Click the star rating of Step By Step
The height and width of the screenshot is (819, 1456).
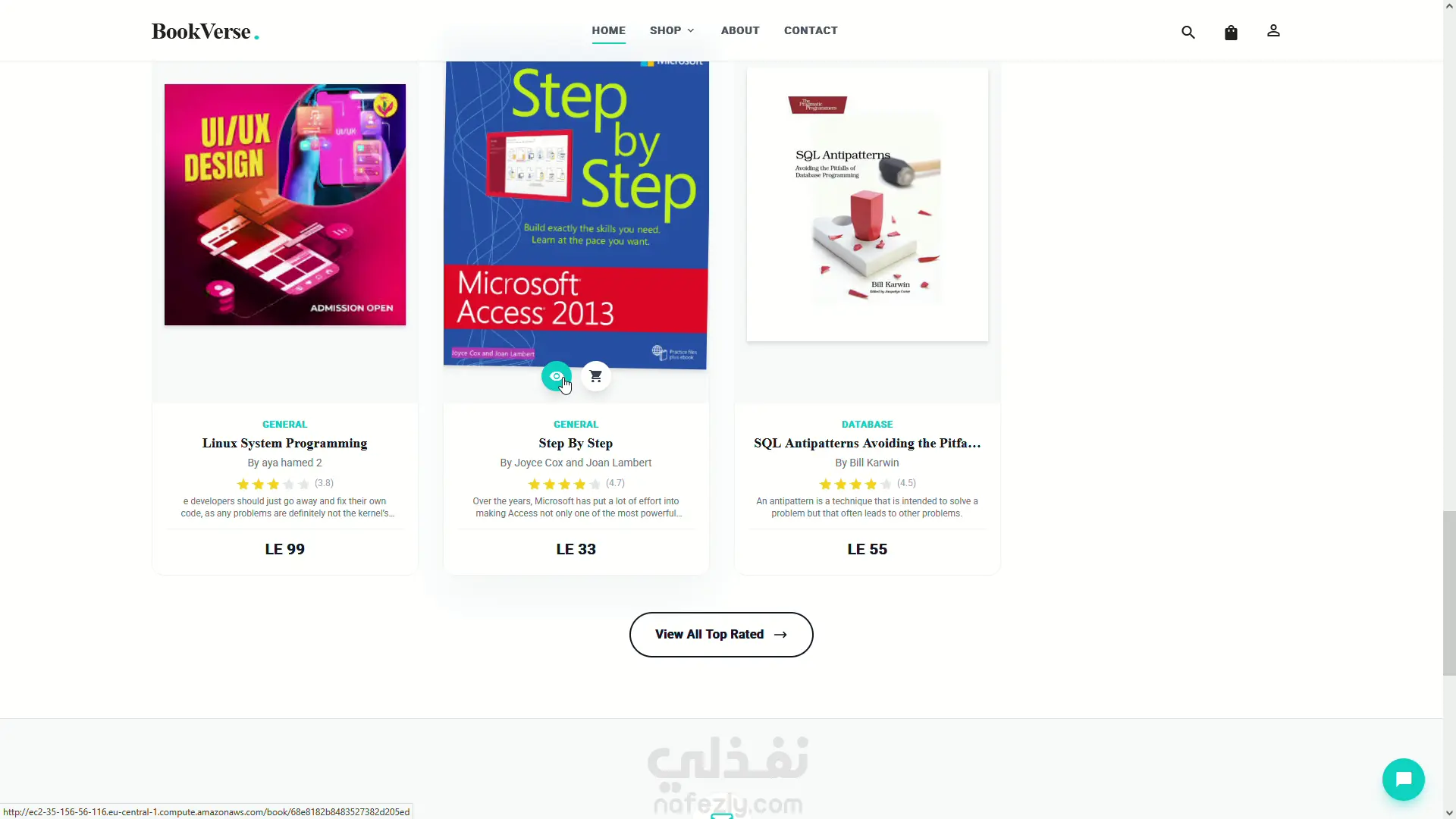coord(564,484)
